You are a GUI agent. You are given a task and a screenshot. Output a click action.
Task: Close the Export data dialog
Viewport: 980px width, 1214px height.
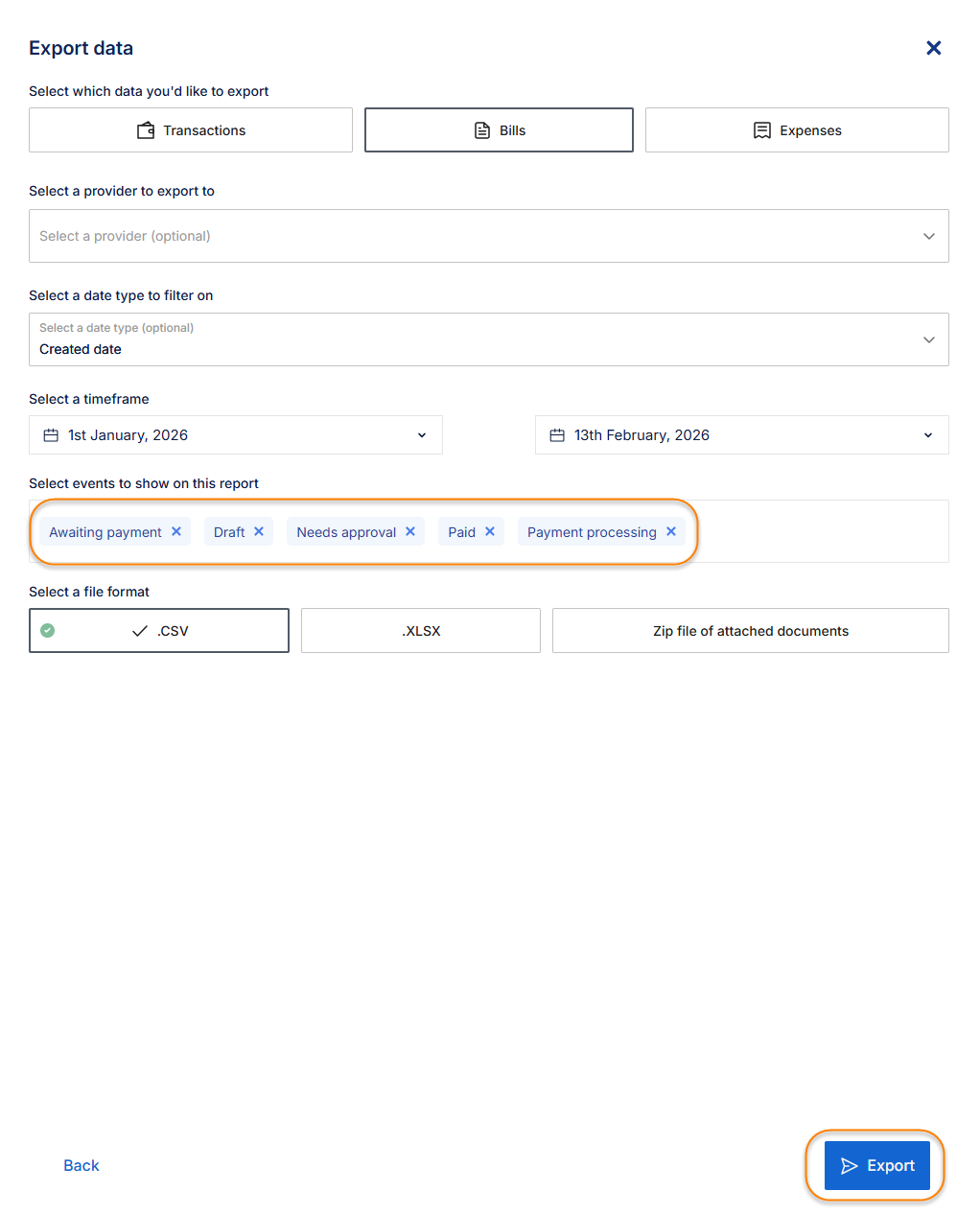coord(934,48)
